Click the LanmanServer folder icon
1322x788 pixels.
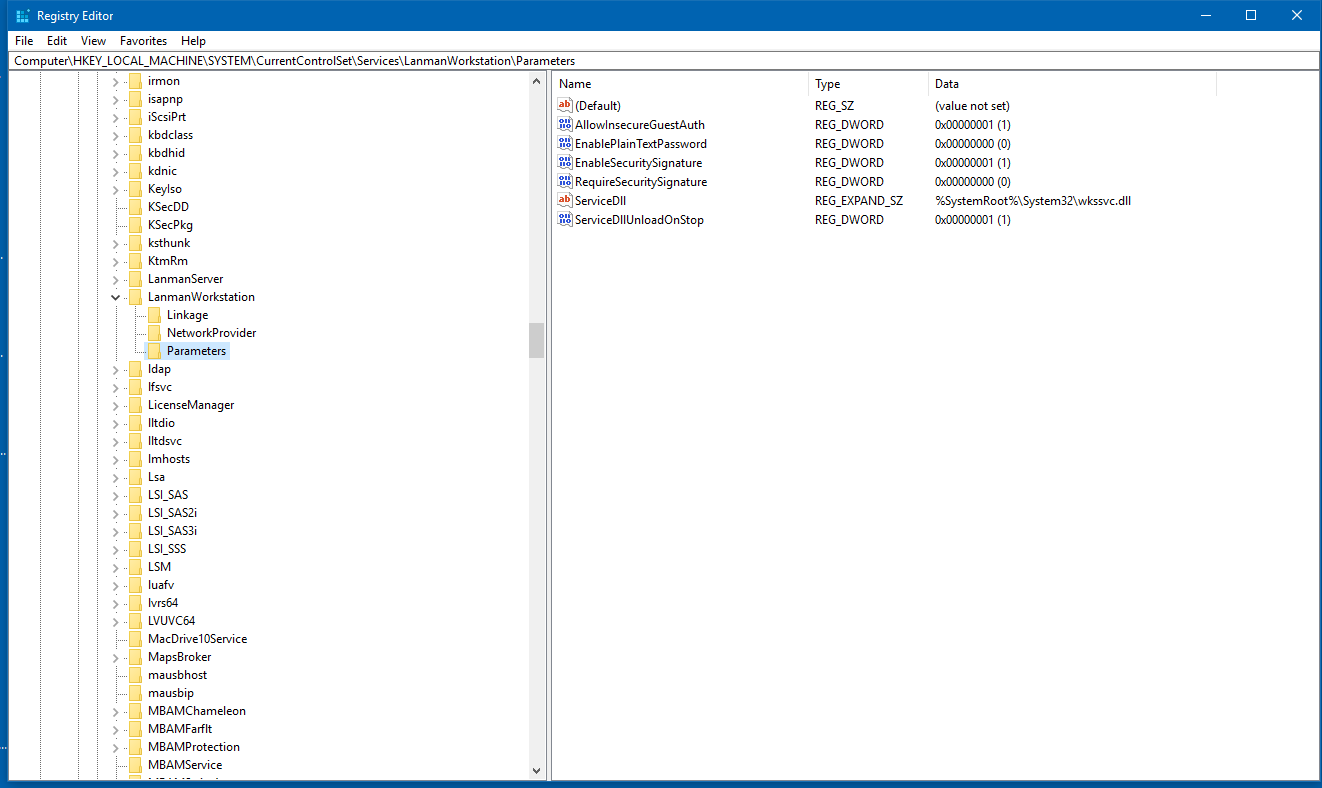(135, 279)
